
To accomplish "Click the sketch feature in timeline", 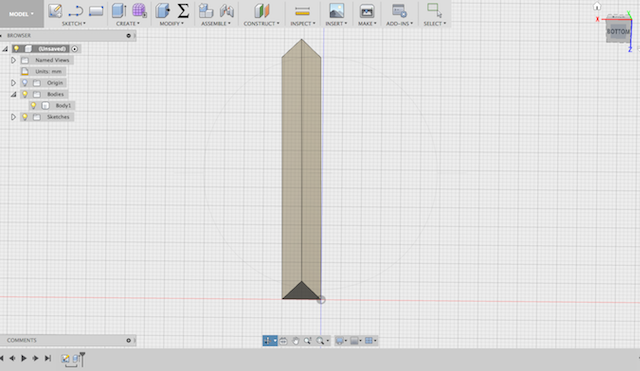I will pyautogui.click(x=65, y=359).
